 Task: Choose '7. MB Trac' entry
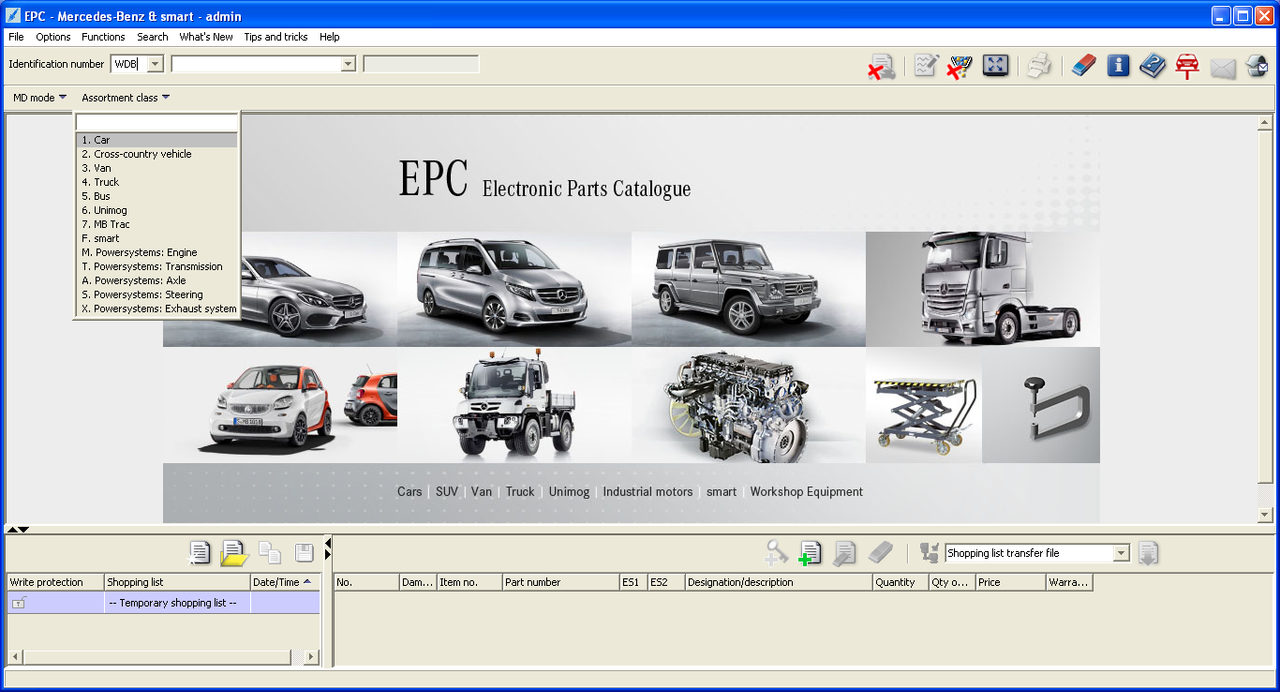(x=157, y=224)
